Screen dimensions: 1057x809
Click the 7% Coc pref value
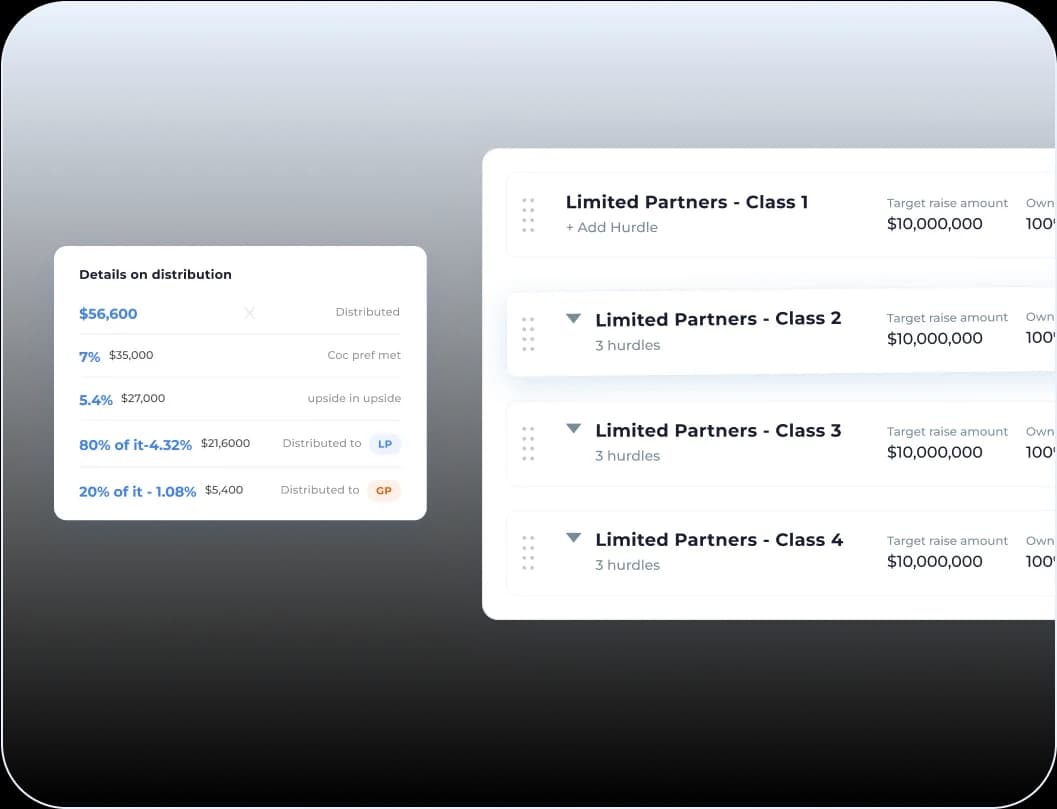click(x=90, y=356)
